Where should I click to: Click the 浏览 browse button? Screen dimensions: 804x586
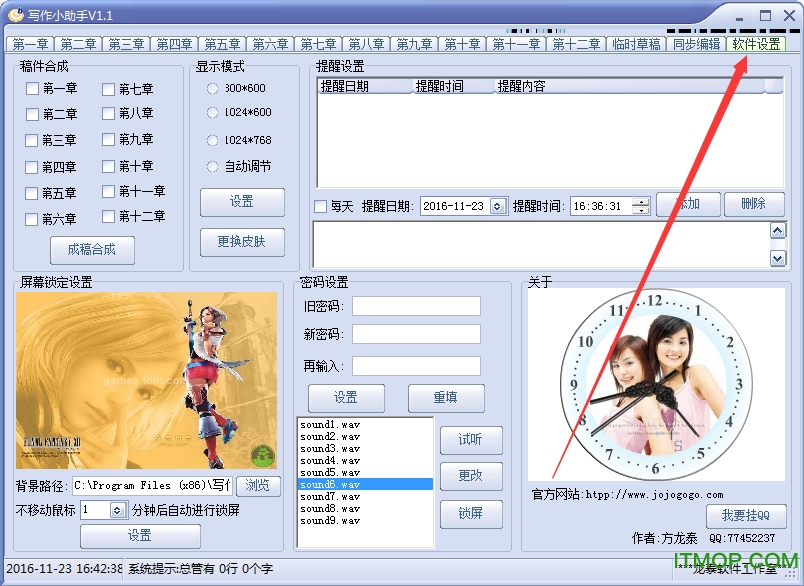coord(258,485)
